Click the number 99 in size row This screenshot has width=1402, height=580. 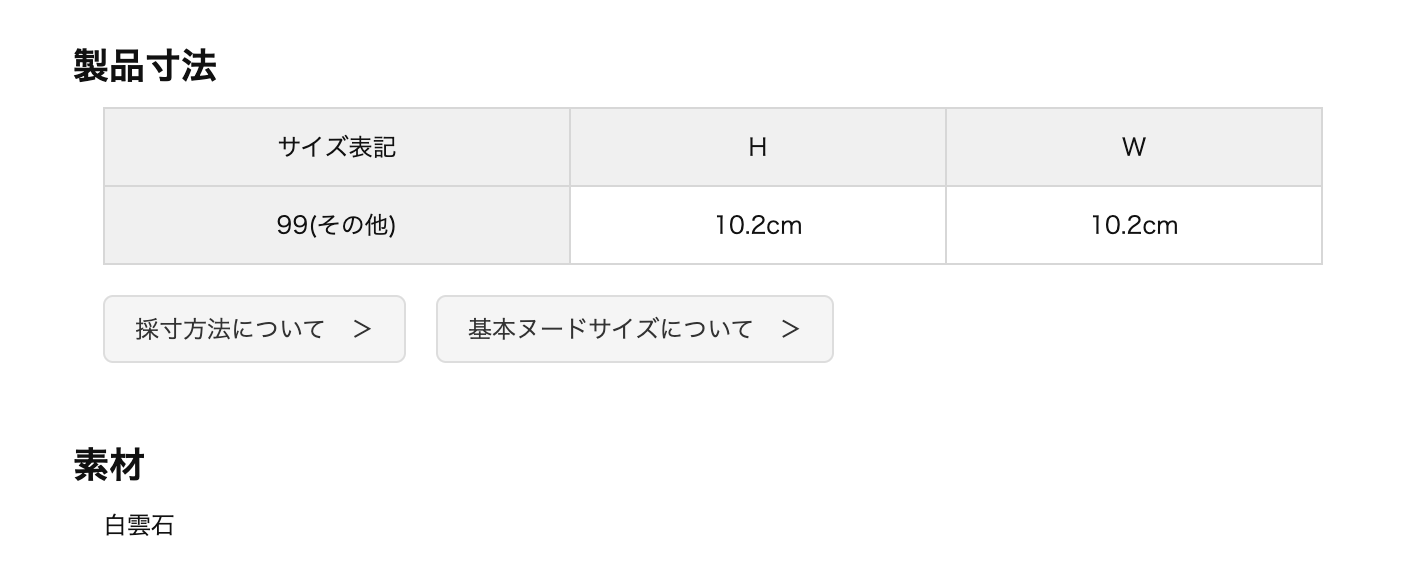[x=291, y=225]
